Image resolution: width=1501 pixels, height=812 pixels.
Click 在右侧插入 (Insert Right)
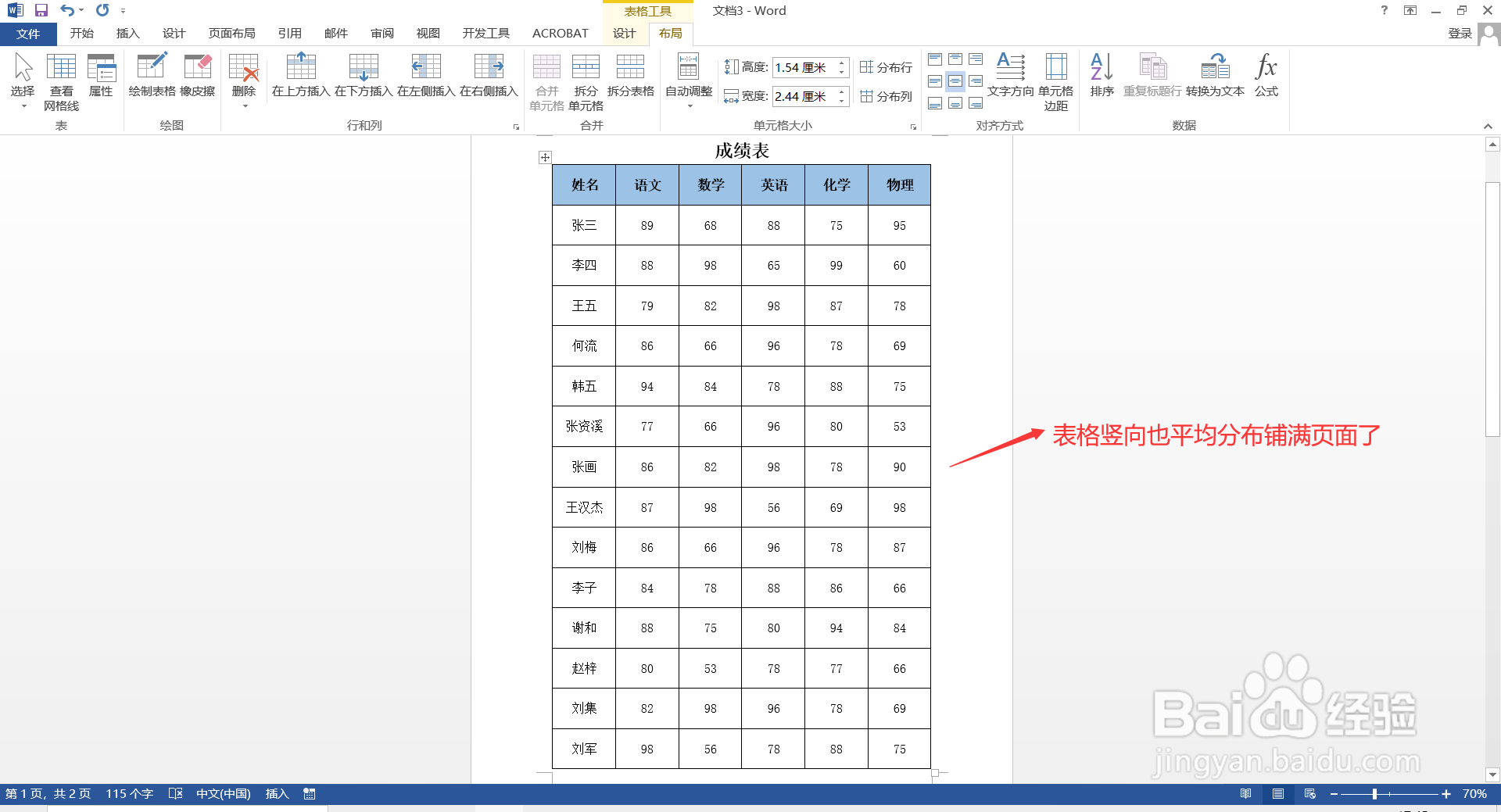[489, 75]
